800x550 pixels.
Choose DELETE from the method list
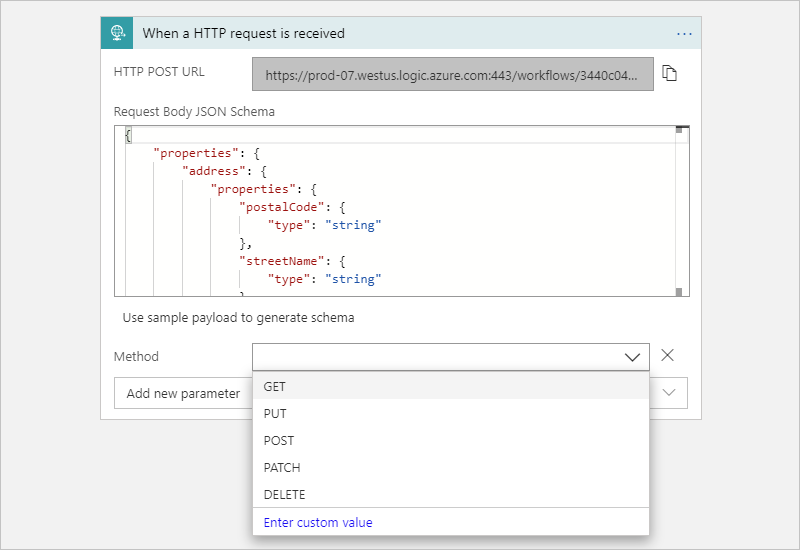tap(285, 494)
